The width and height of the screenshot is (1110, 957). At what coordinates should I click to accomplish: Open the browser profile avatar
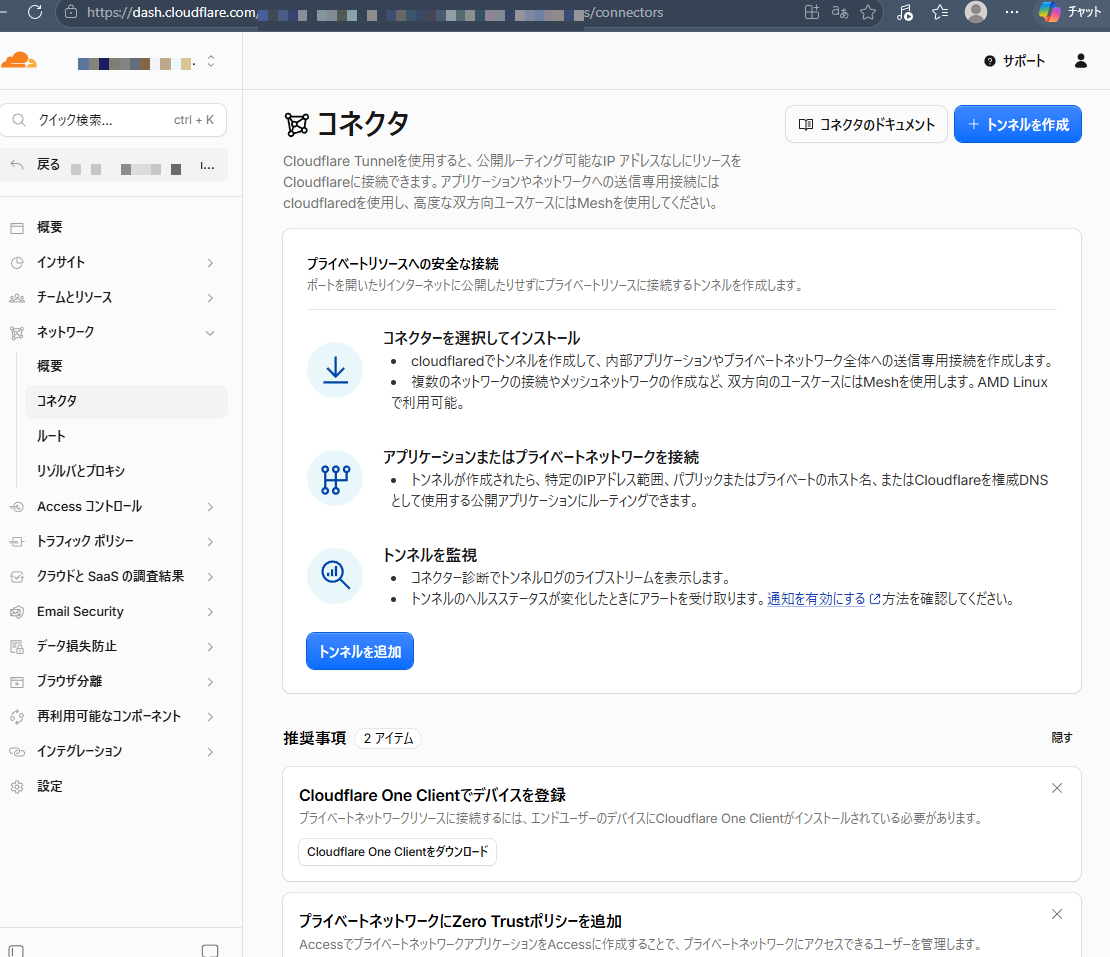click(x=976, y=12)
